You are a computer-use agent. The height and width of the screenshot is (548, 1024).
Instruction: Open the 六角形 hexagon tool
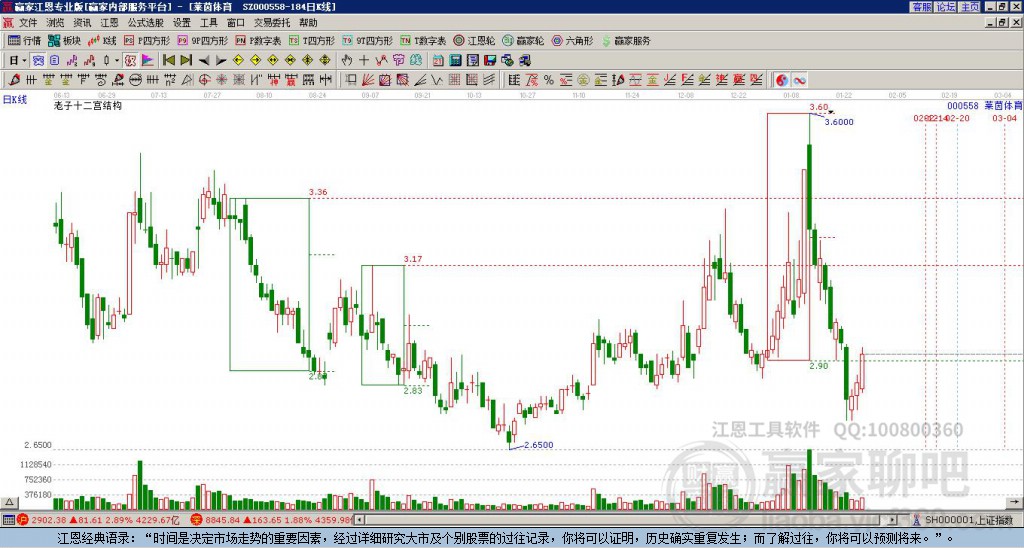572,40
